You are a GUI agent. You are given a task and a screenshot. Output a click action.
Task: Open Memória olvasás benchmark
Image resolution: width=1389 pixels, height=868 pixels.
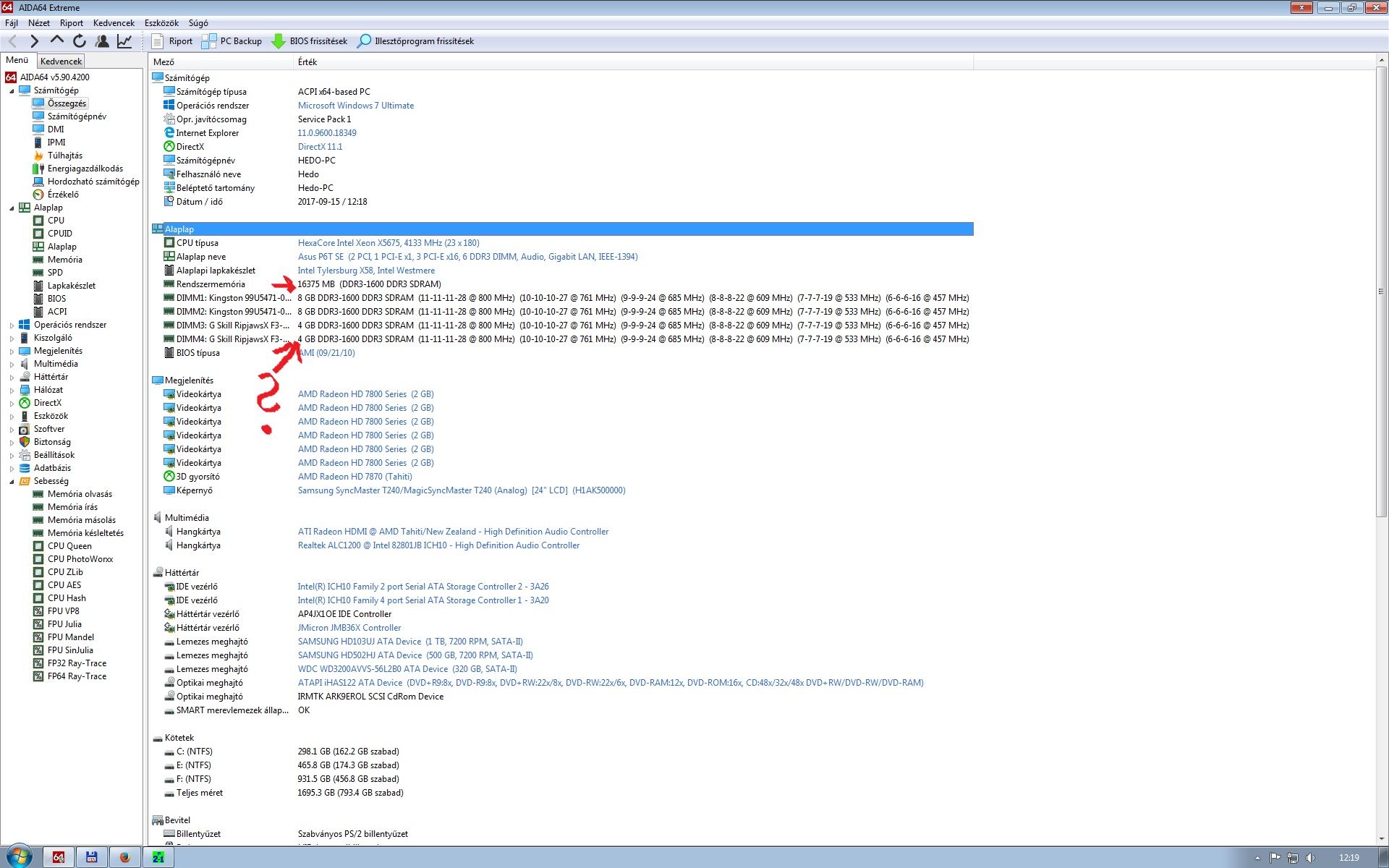pos(80,494)
